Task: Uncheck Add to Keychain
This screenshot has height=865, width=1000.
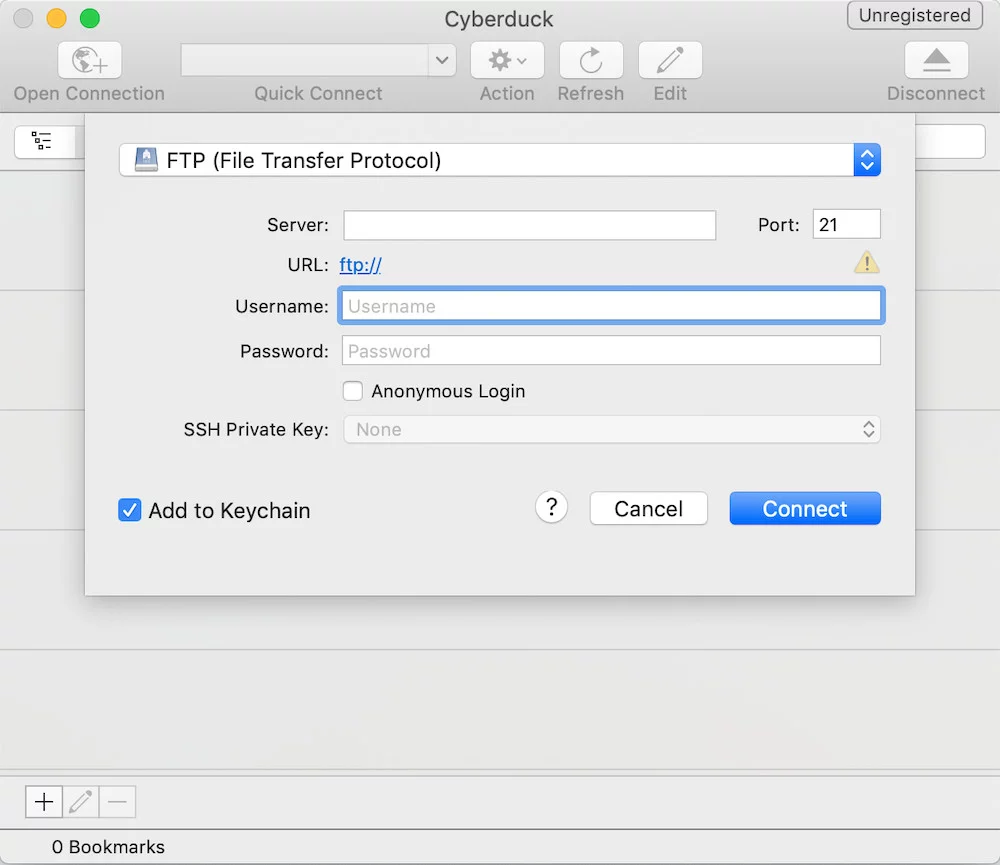Action: point(129,510)
